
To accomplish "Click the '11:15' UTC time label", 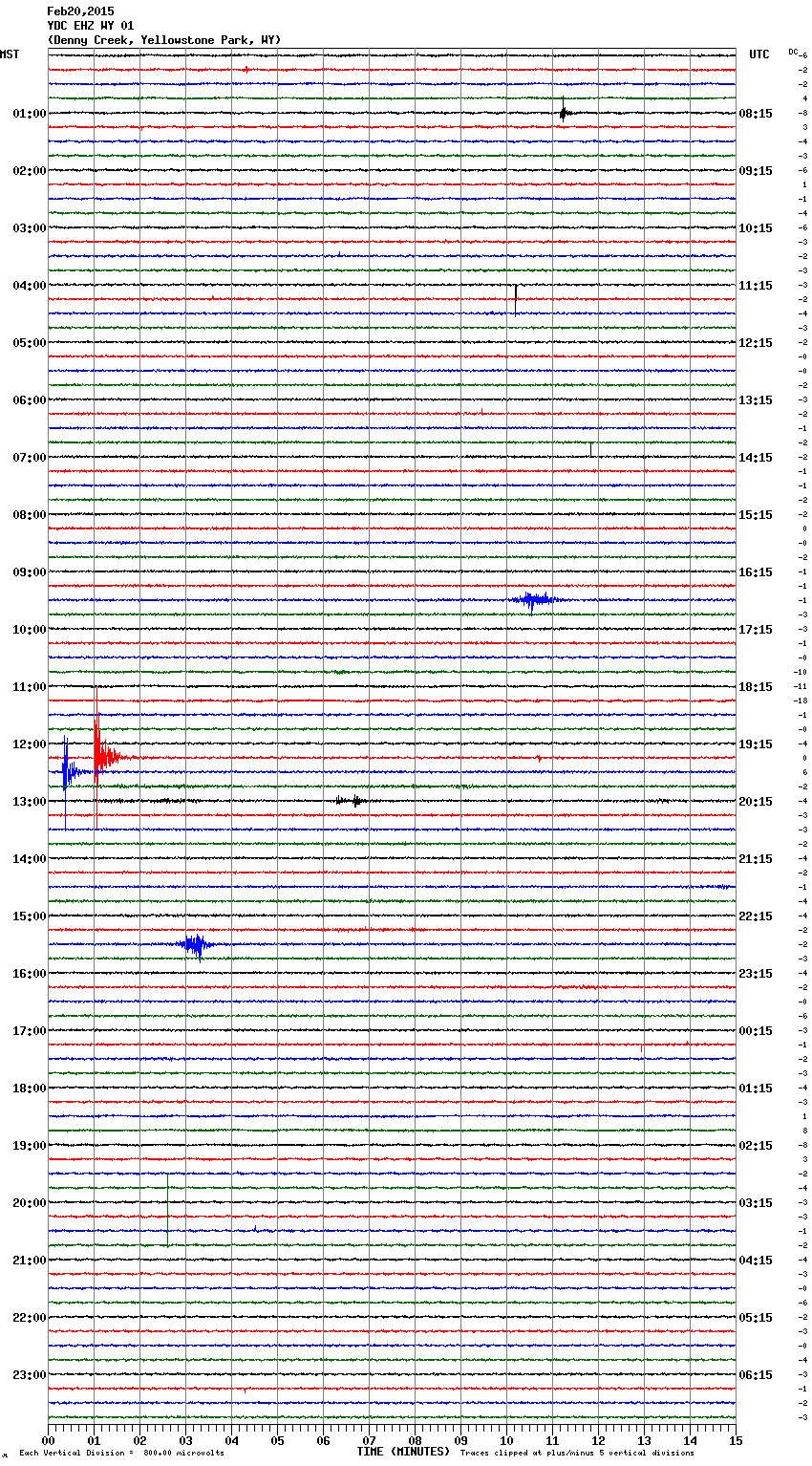I will tap(756, 286).
